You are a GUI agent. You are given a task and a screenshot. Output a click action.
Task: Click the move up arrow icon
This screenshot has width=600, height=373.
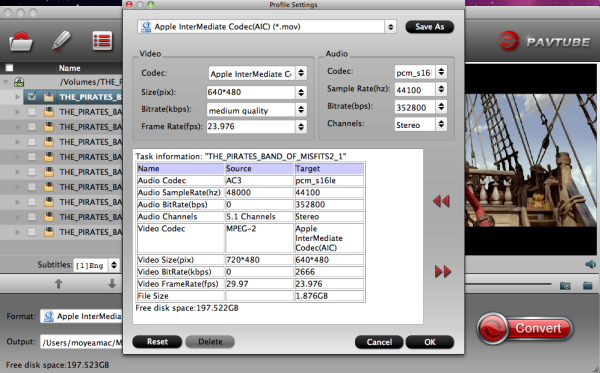coord(58,283)
